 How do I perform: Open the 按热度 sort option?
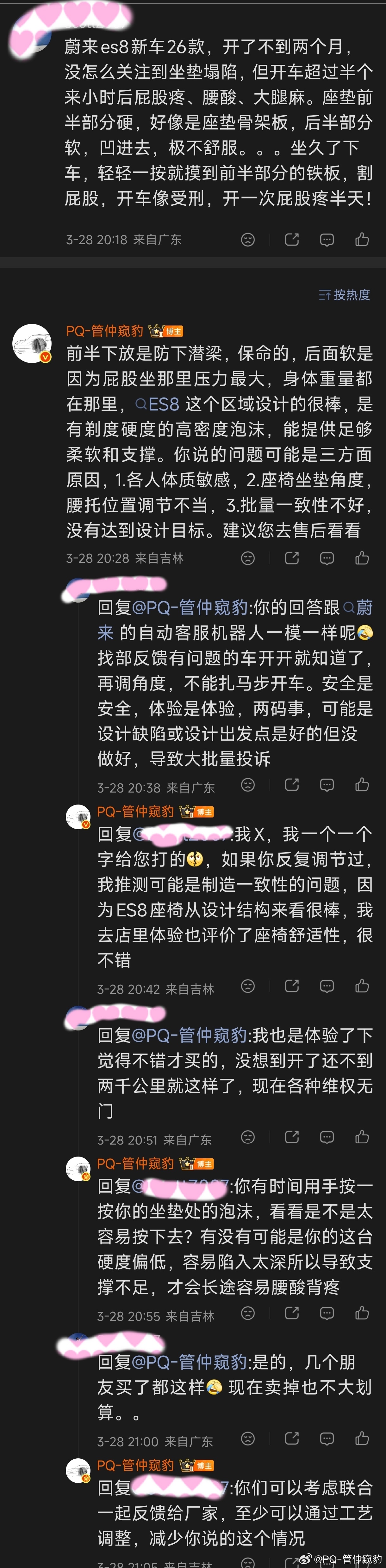tap(345, 295)
